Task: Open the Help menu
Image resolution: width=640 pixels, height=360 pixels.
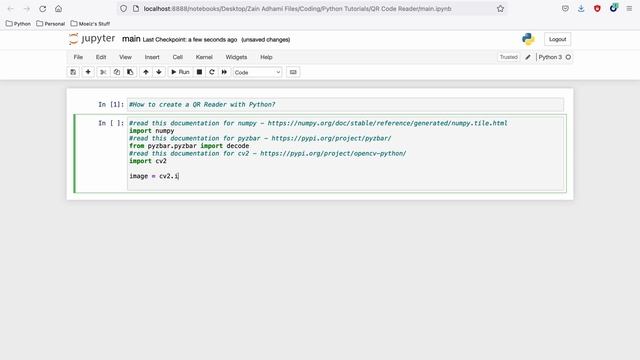Action: click(x=266, y=57)
